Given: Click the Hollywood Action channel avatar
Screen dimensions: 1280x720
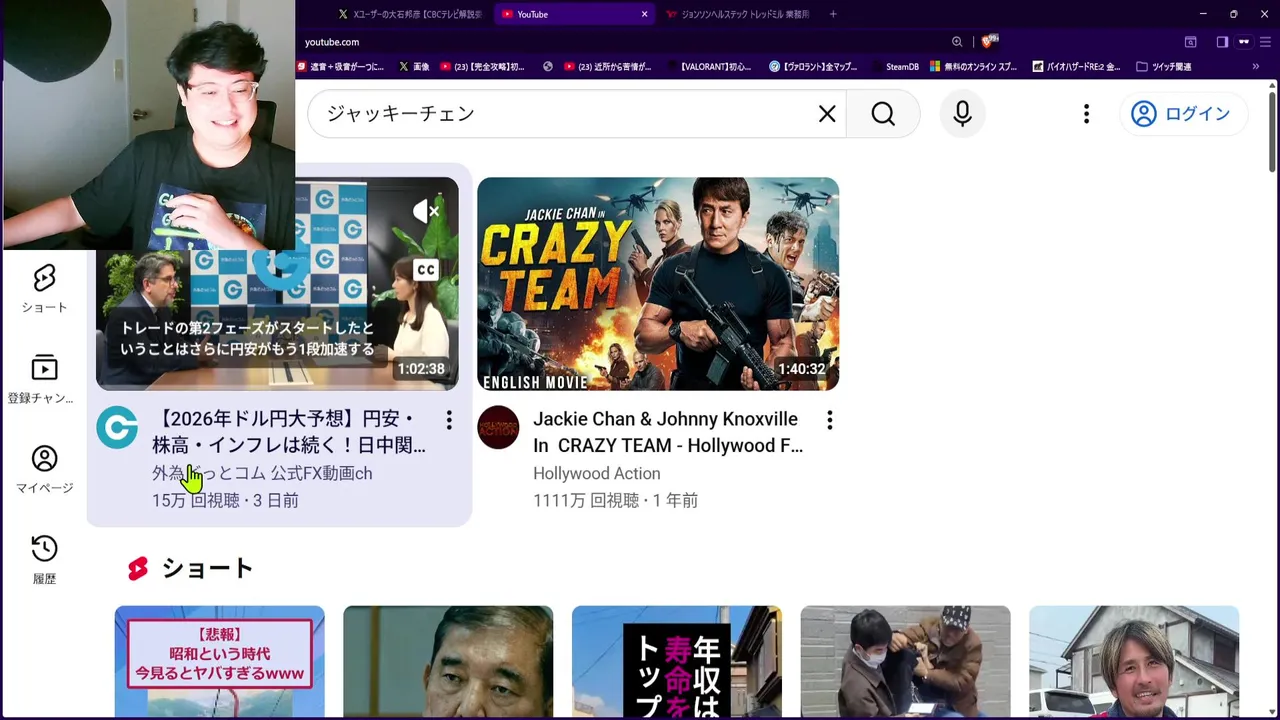Looking at the screenshot, I should click(498, 428).
